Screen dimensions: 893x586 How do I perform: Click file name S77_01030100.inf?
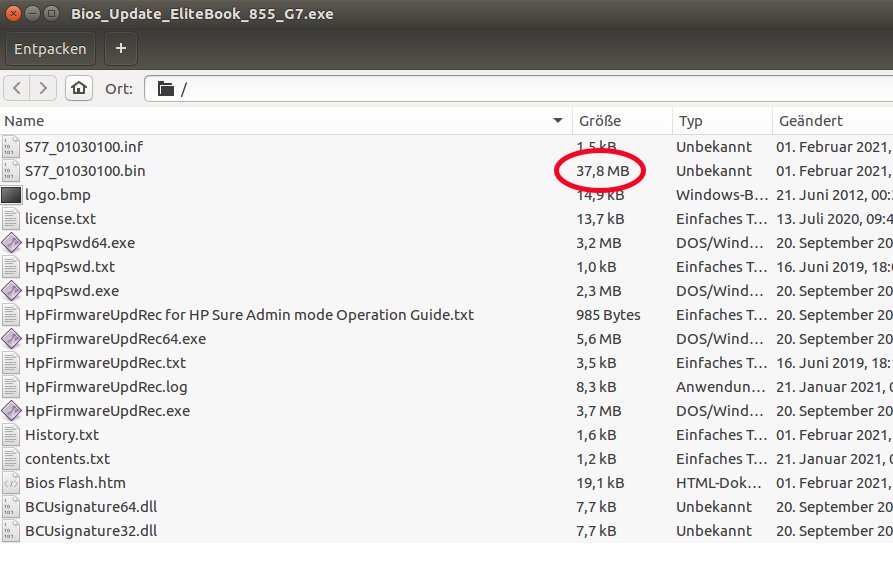coord(84,147)
